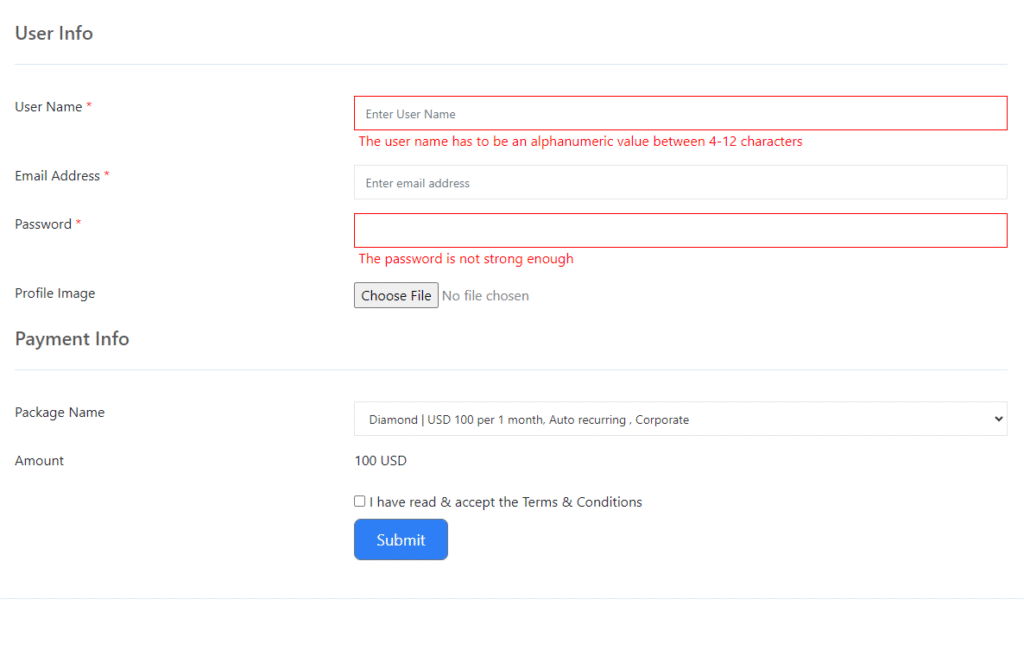This screenshot has height=656, width=1024.
Task: Click the "I have read & accept" label text
Action: coord(505,502)
